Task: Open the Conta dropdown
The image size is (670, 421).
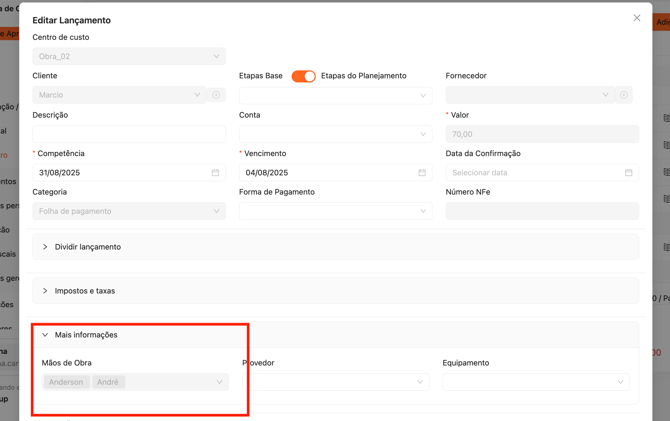Action: [335, 134]
